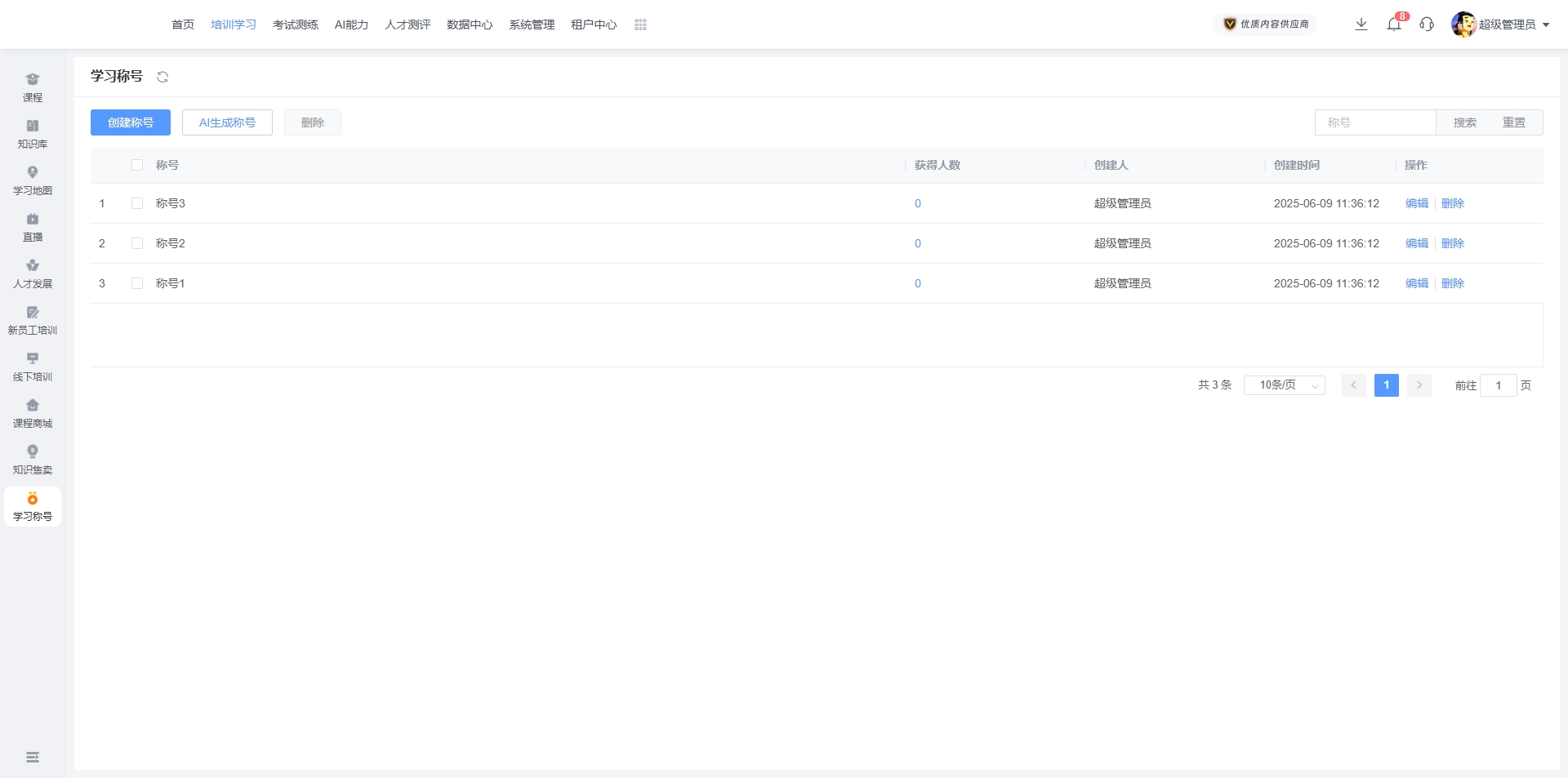Open the apps grid icon in navigation

(x=640, y=25)
